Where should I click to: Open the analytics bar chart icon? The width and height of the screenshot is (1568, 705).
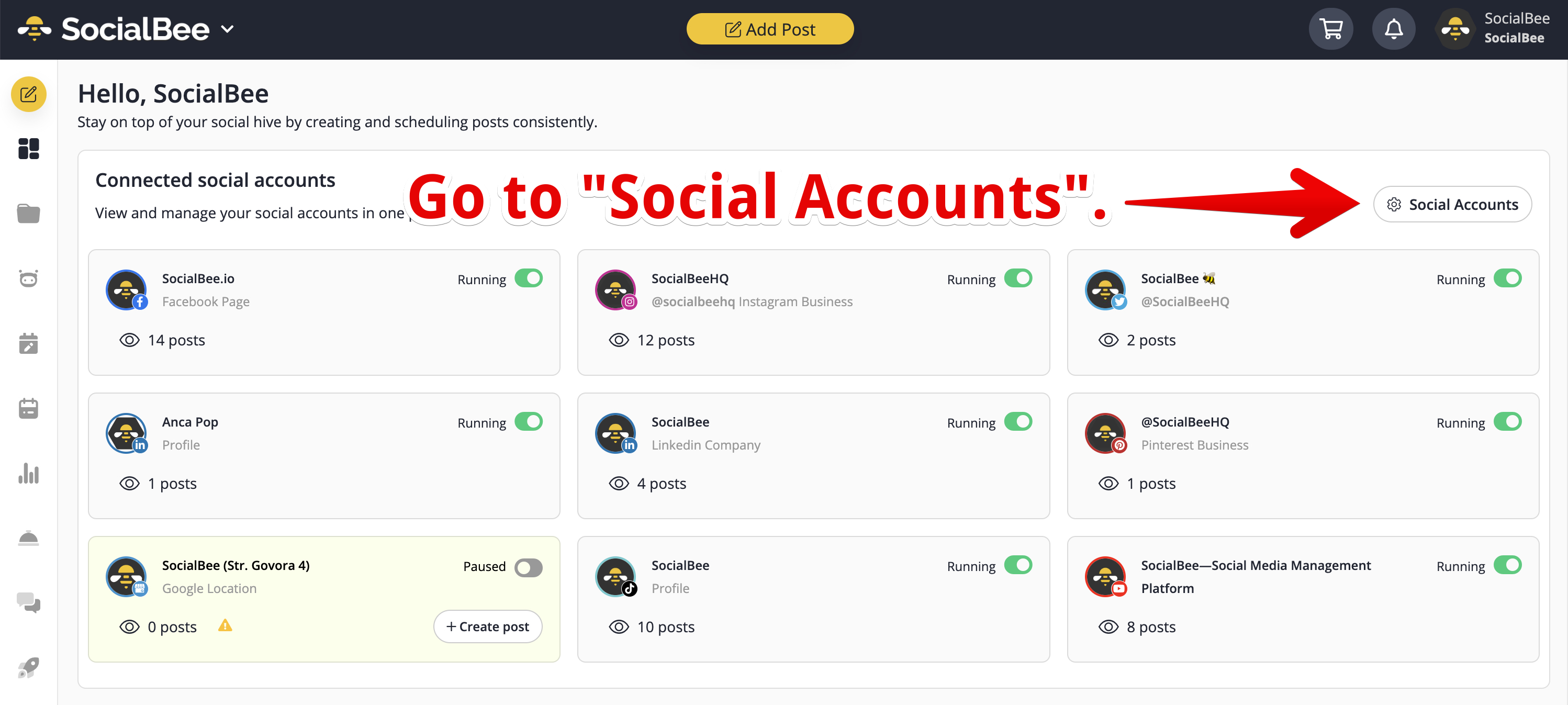click(x=29, y=473)
